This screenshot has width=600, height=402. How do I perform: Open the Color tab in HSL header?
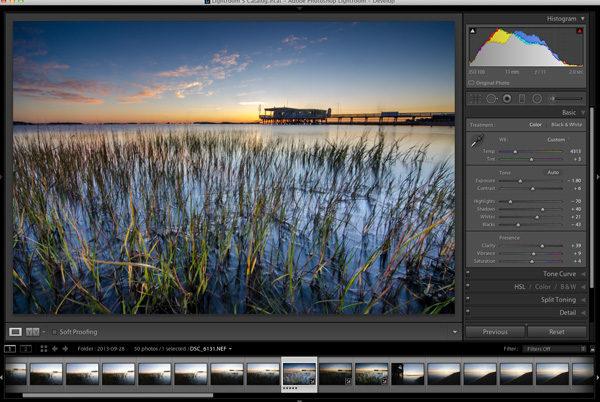coord(543,287)
